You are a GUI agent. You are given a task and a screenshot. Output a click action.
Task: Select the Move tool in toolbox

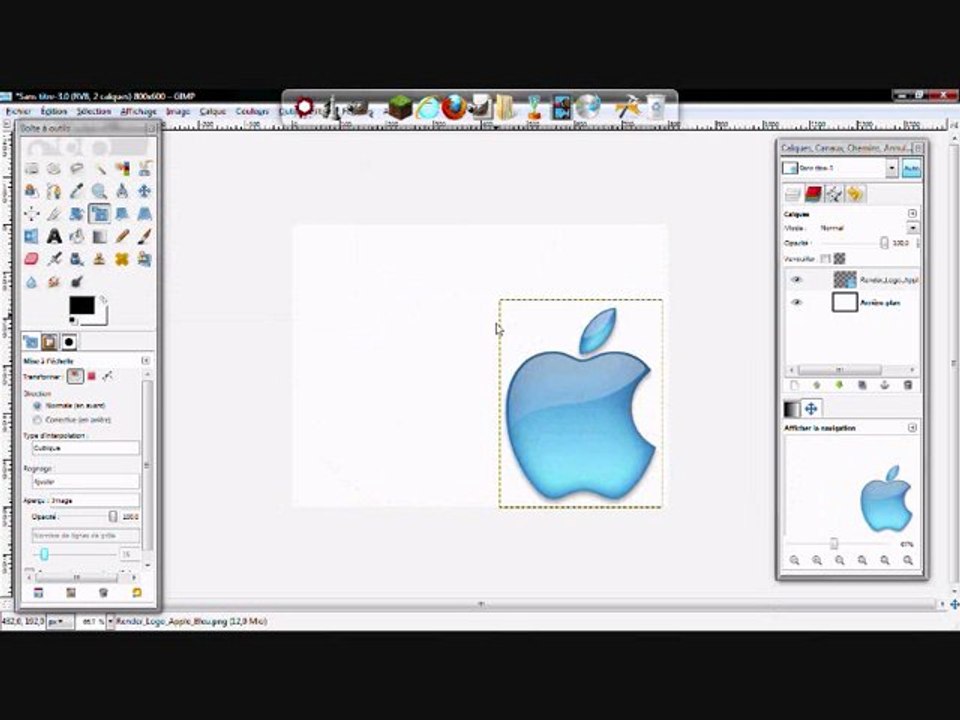(144, 191)
